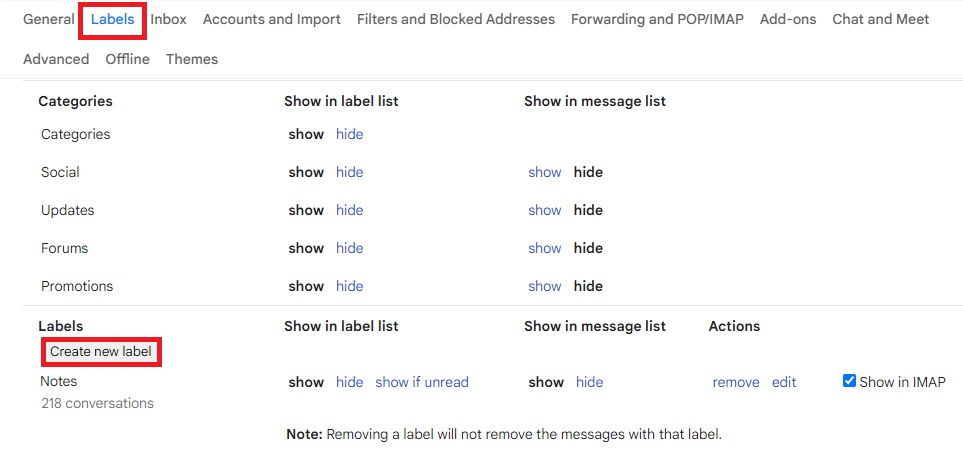Show Social in the message list
963x476 pixels.
[x=545, y=172]
